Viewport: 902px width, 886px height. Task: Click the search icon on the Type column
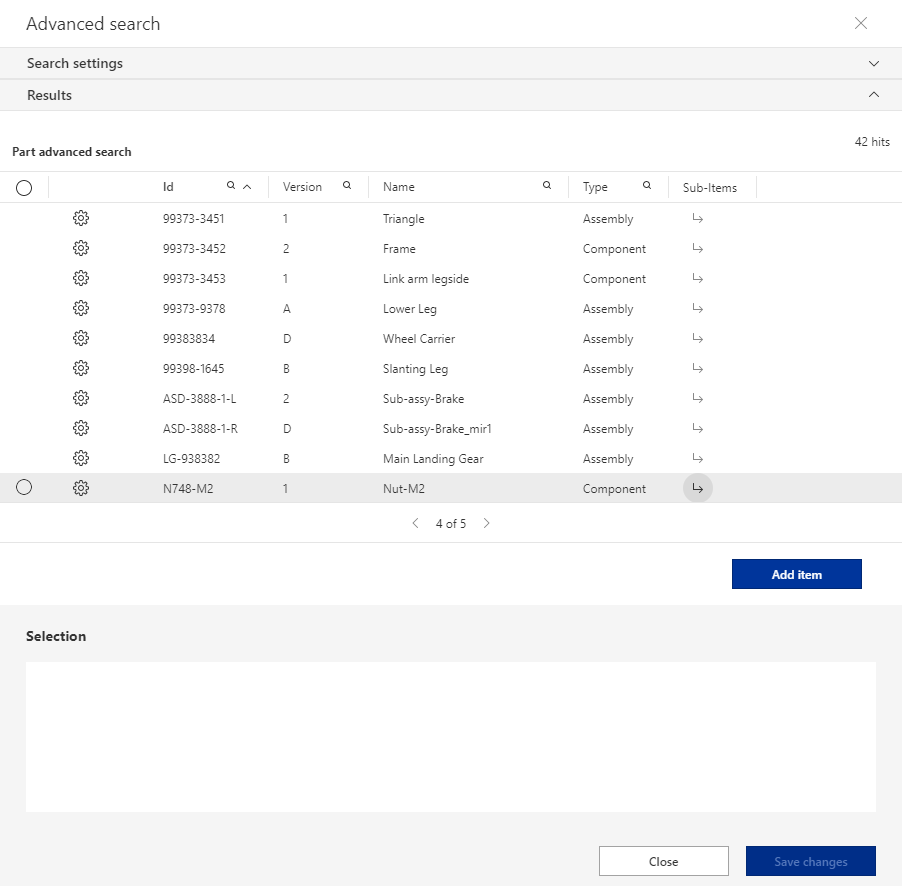tap(646, 185)
